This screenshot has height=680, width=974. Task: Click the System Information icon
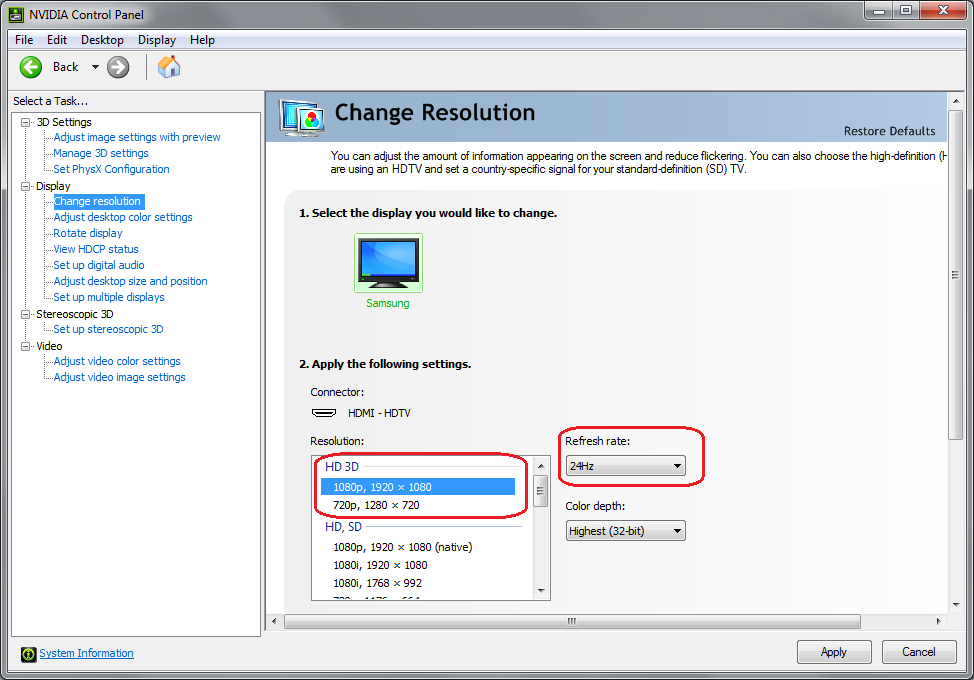pos(28,654)
